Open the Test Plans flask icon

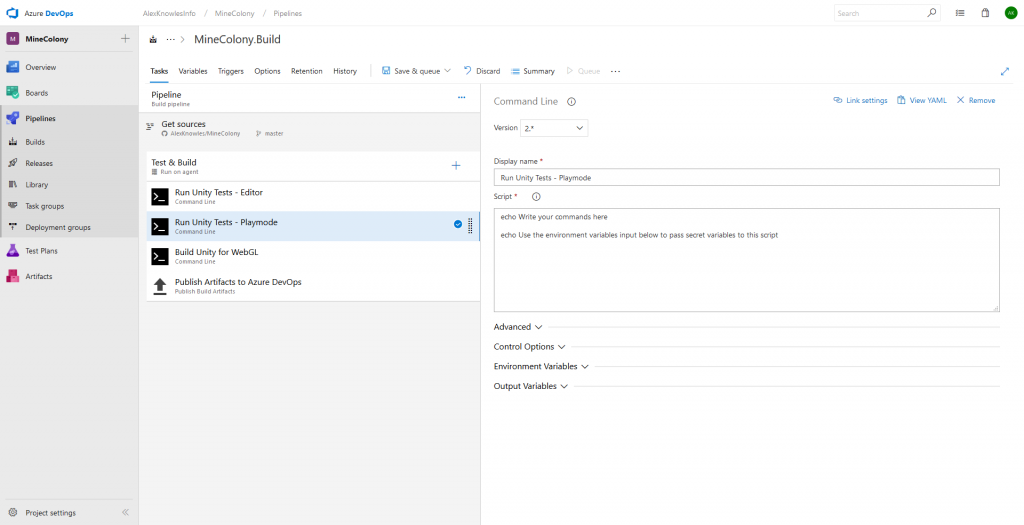click(13, 251)
